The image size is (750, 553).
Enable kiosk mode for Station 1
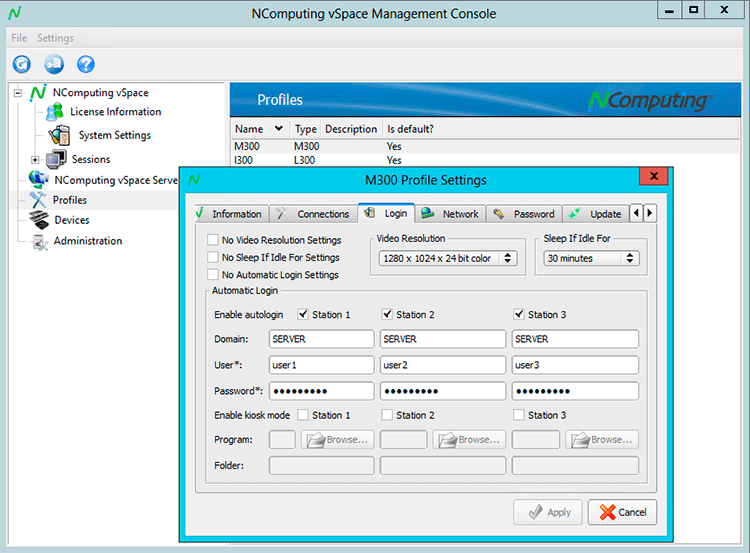303,415
